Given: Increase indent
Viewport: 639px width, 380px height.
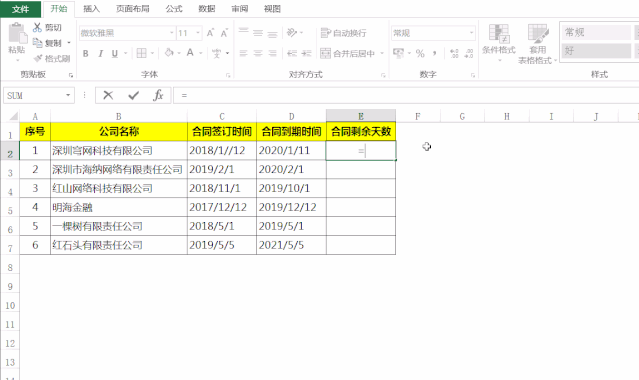Looking at the screenshot, I should [306, 53].
